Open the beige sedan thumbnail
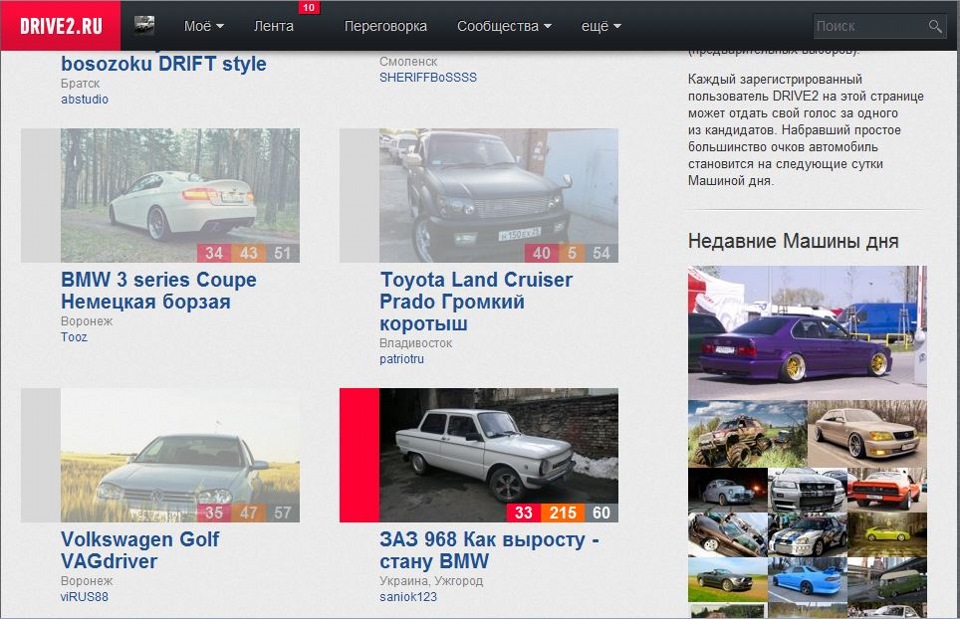The width and height of the screenshot is (960, 619). (x=867, y=433)
